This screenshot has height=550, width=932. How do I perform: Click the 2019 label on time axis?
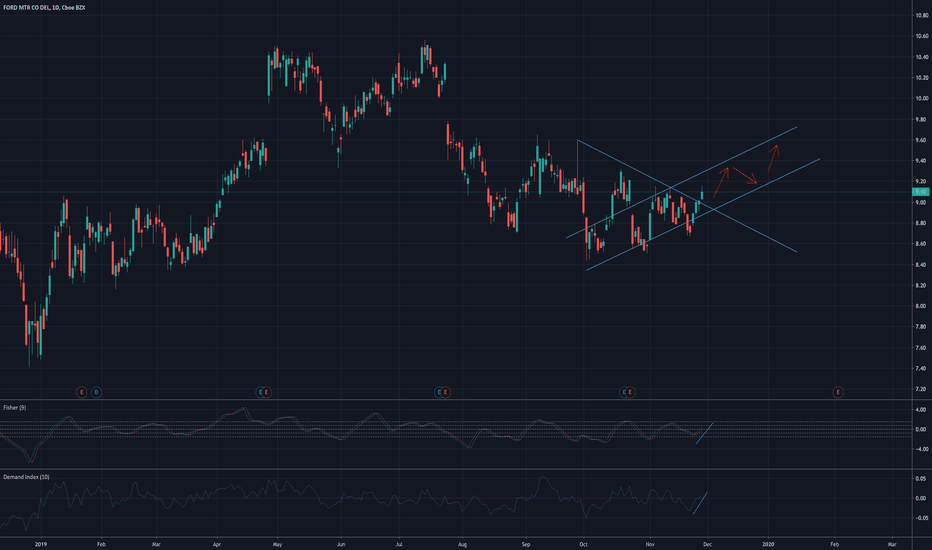click(41, 544)
